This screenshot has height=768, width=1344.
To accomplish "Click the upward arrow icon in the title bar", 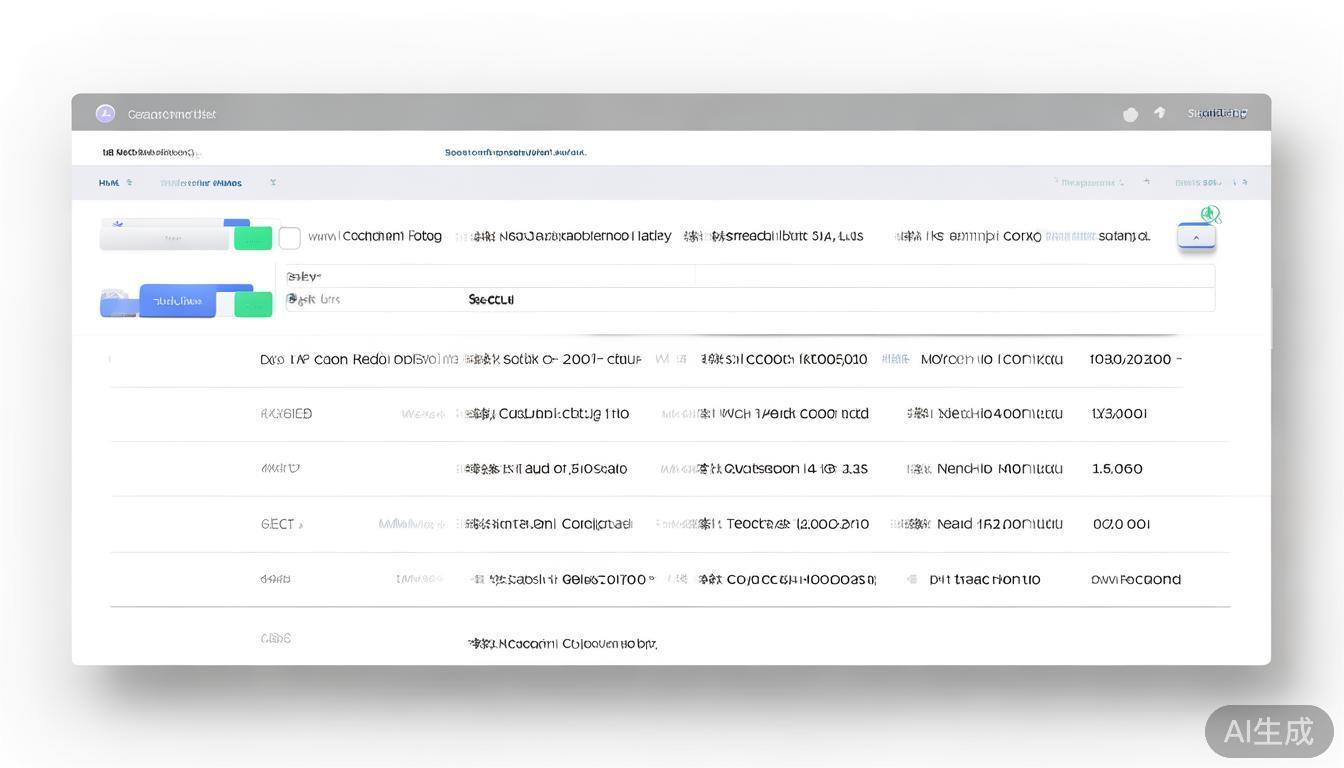I will (x=1160, y=113).
